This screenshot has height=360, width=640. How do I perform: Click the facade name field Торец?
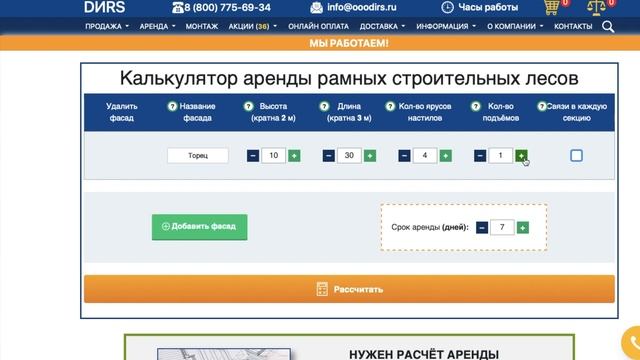(198, 156)
